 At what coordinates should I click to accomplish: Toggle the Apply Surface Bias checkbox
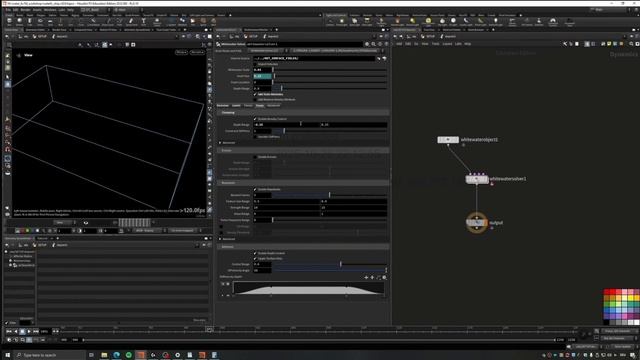click(x=255, y=258)
